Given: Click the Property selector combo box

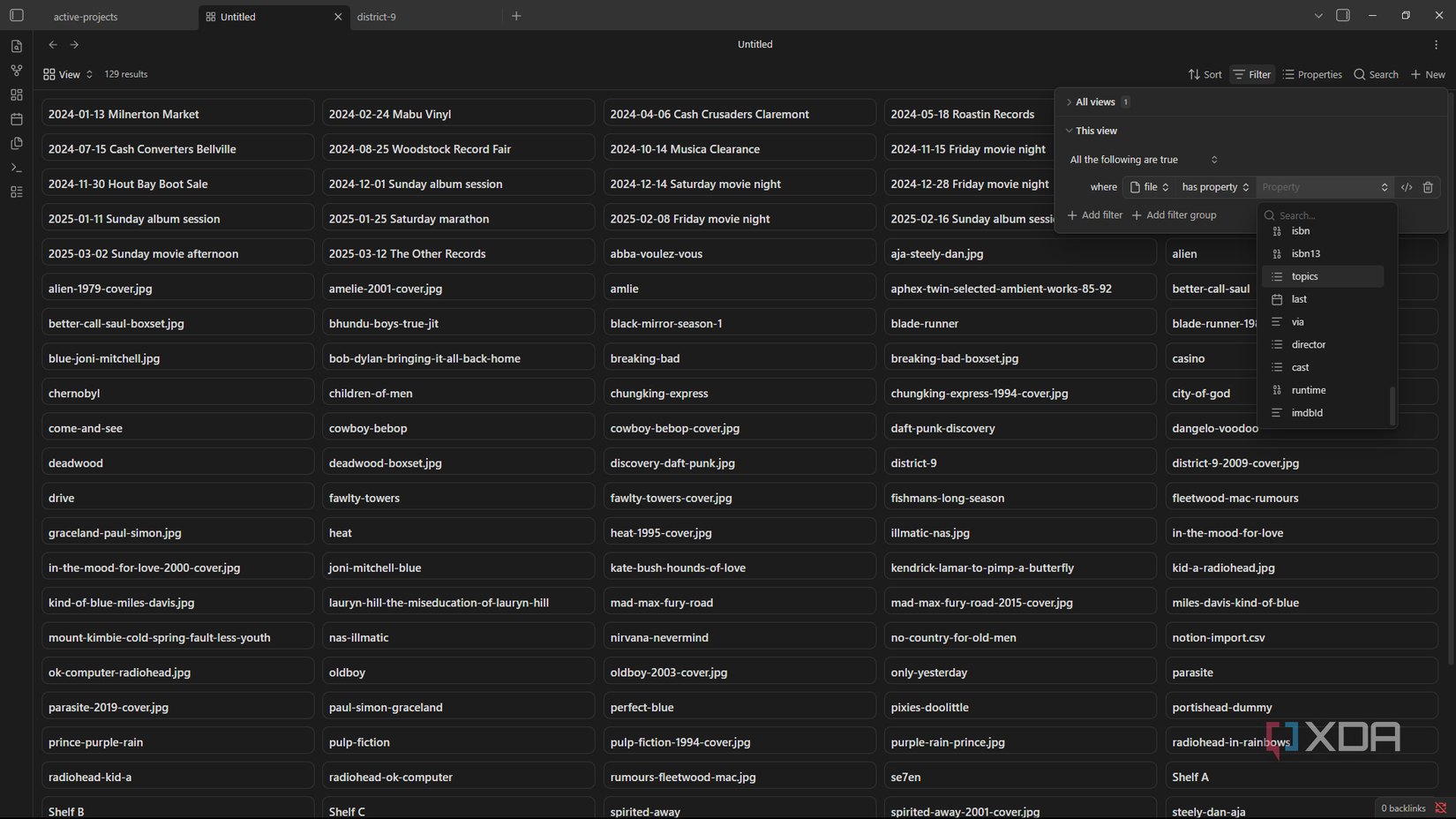Looking at the screenshot, I should point(1325,187).
